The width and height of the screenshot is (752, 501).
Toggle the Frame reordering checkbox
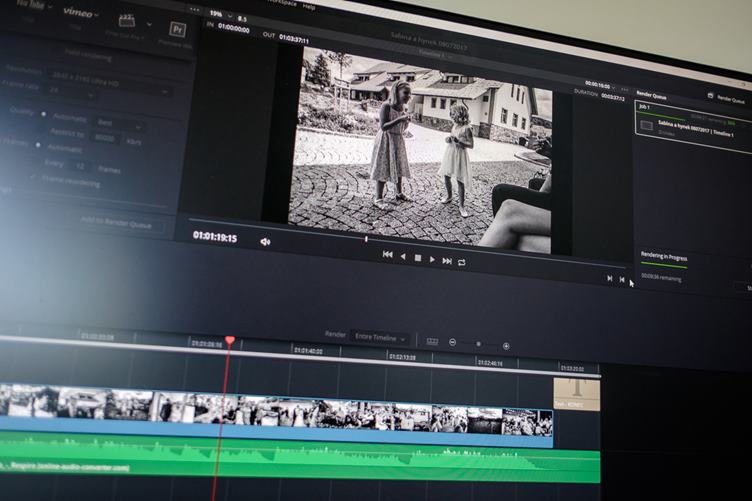(33, 177)
